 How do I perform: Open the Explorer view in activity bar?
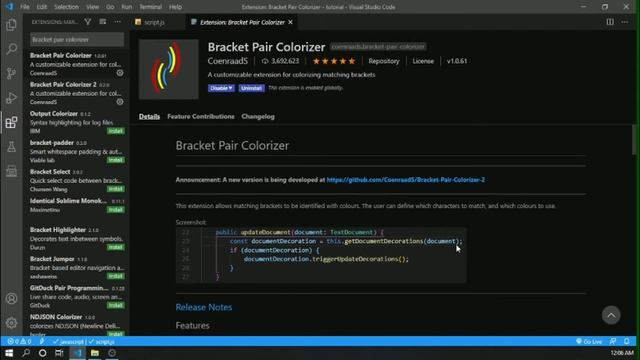(11, 25)
